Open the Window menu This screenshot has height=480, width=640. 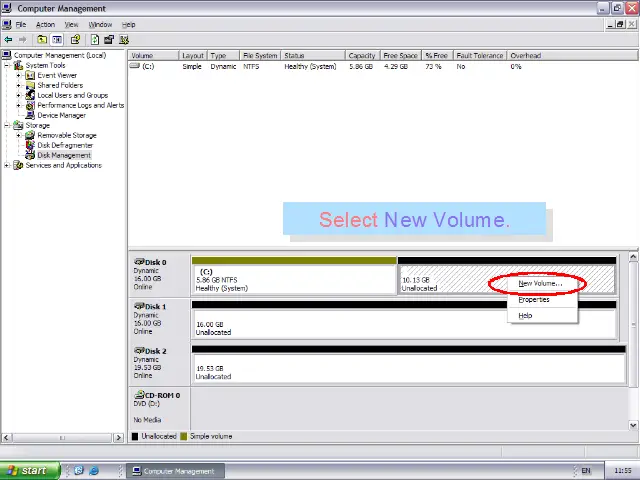click(100, 25)
